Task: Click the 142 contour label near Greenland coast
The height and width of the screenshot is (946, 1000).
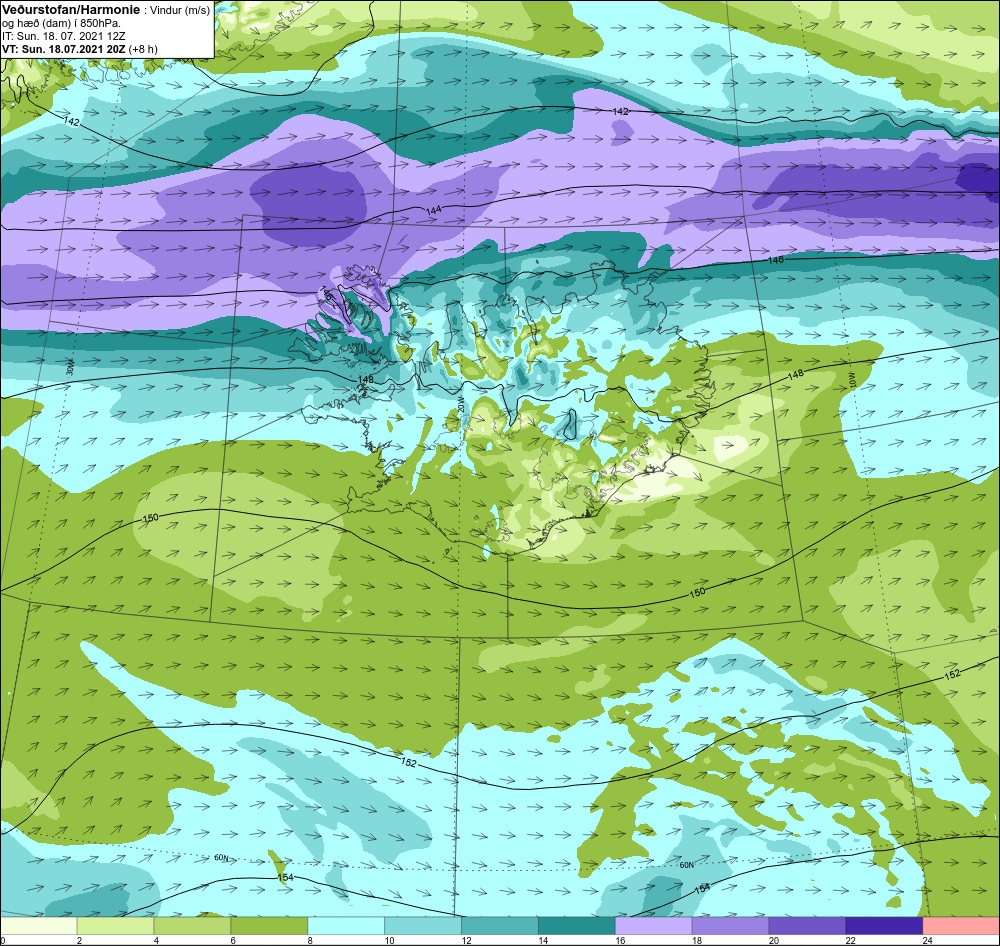Action: click(x=72, y=121)
